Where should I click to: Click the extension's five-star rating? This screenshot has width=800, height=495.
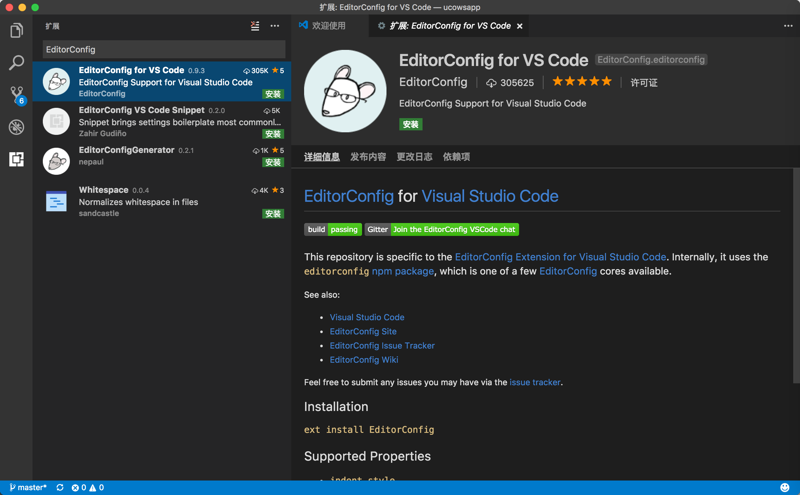click(x=581, y=82)
